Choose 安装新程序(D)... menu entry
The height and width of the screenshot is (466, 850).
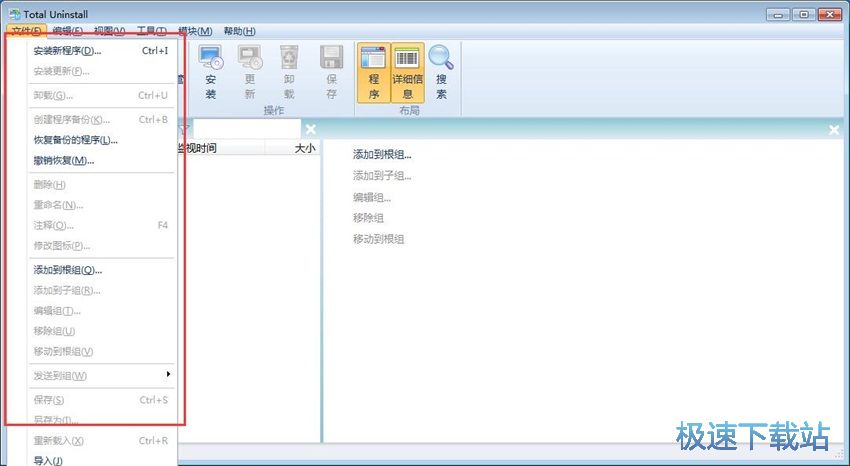(101, 51)
